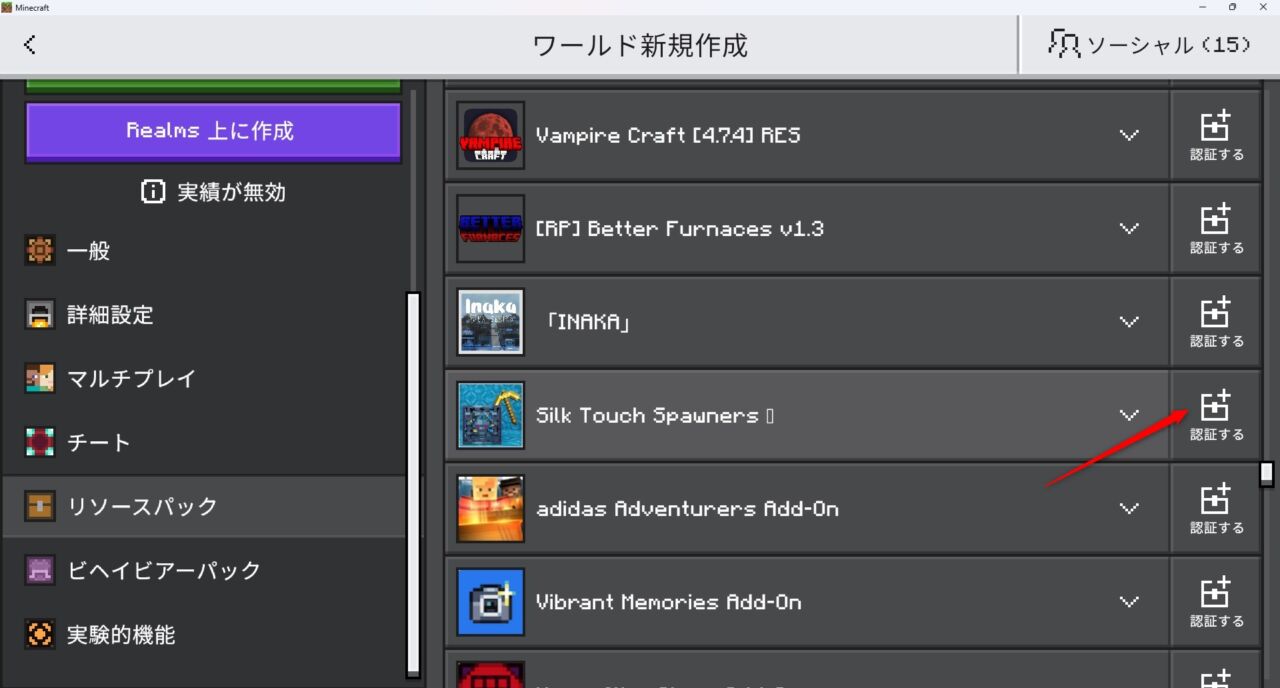Click Realms 上に作成 button
The image size is (1280, 688).
pos(213,131)
